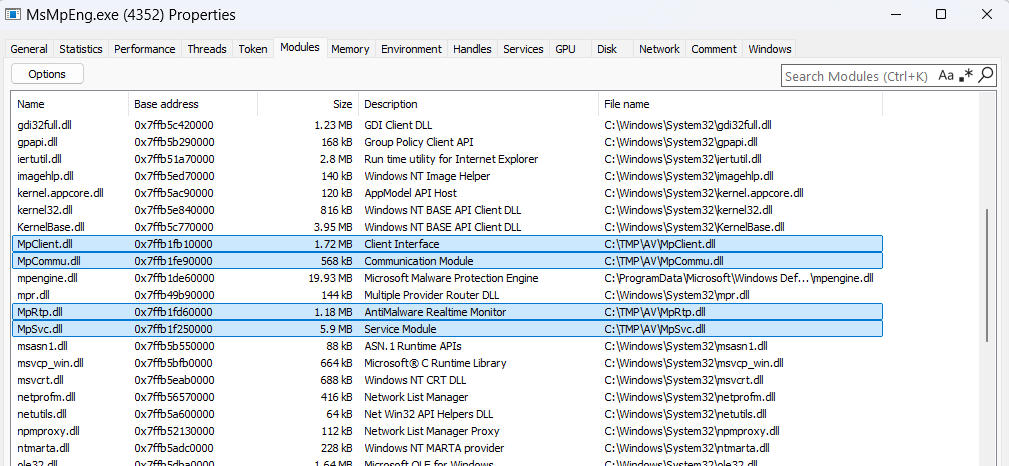Sort by the Name column header
Viewport: 1009px width, 466px height.
70,104
